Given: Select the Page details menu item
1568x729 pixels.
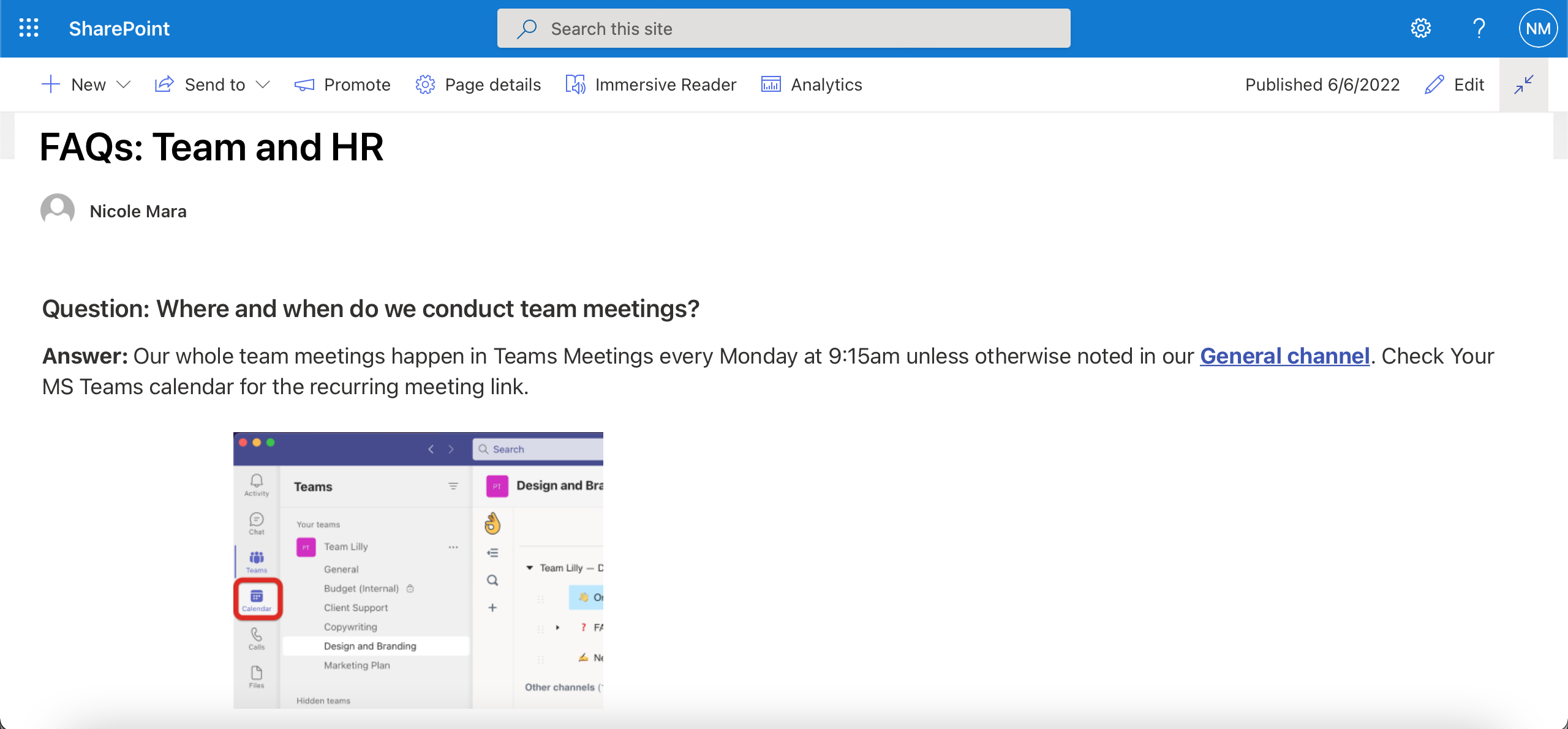Looking at the screenshot, I should click(492, 84).
